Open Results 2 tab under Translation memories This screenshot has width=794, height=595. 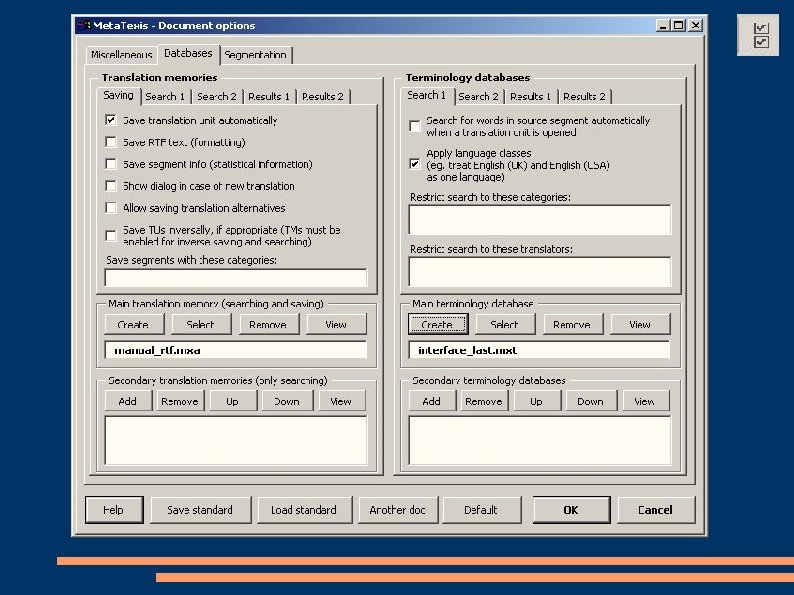[323, 97]
